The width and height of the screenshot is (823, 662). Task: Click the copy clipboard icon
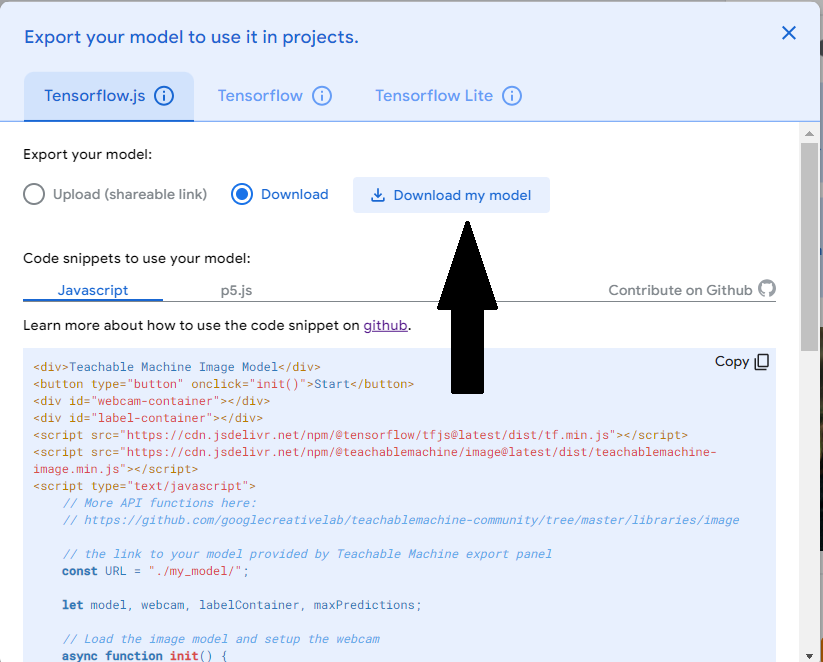(762, 362)
